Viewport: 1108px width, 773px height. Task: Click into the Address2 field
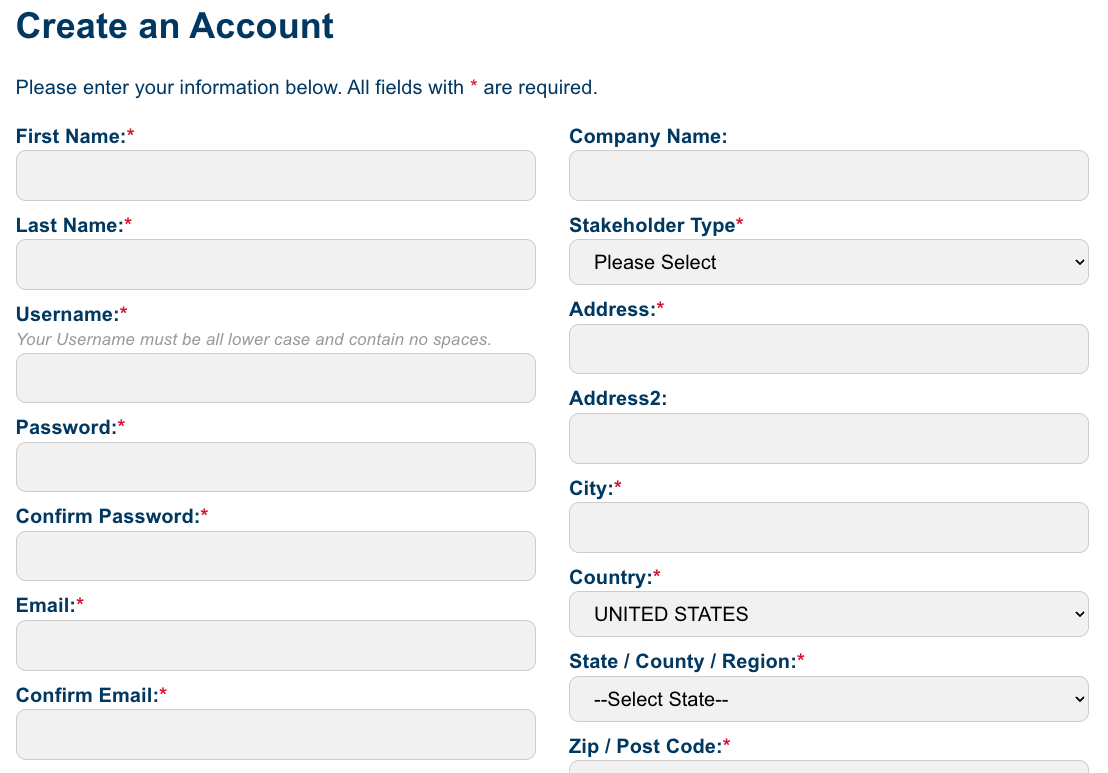[828, 438]
